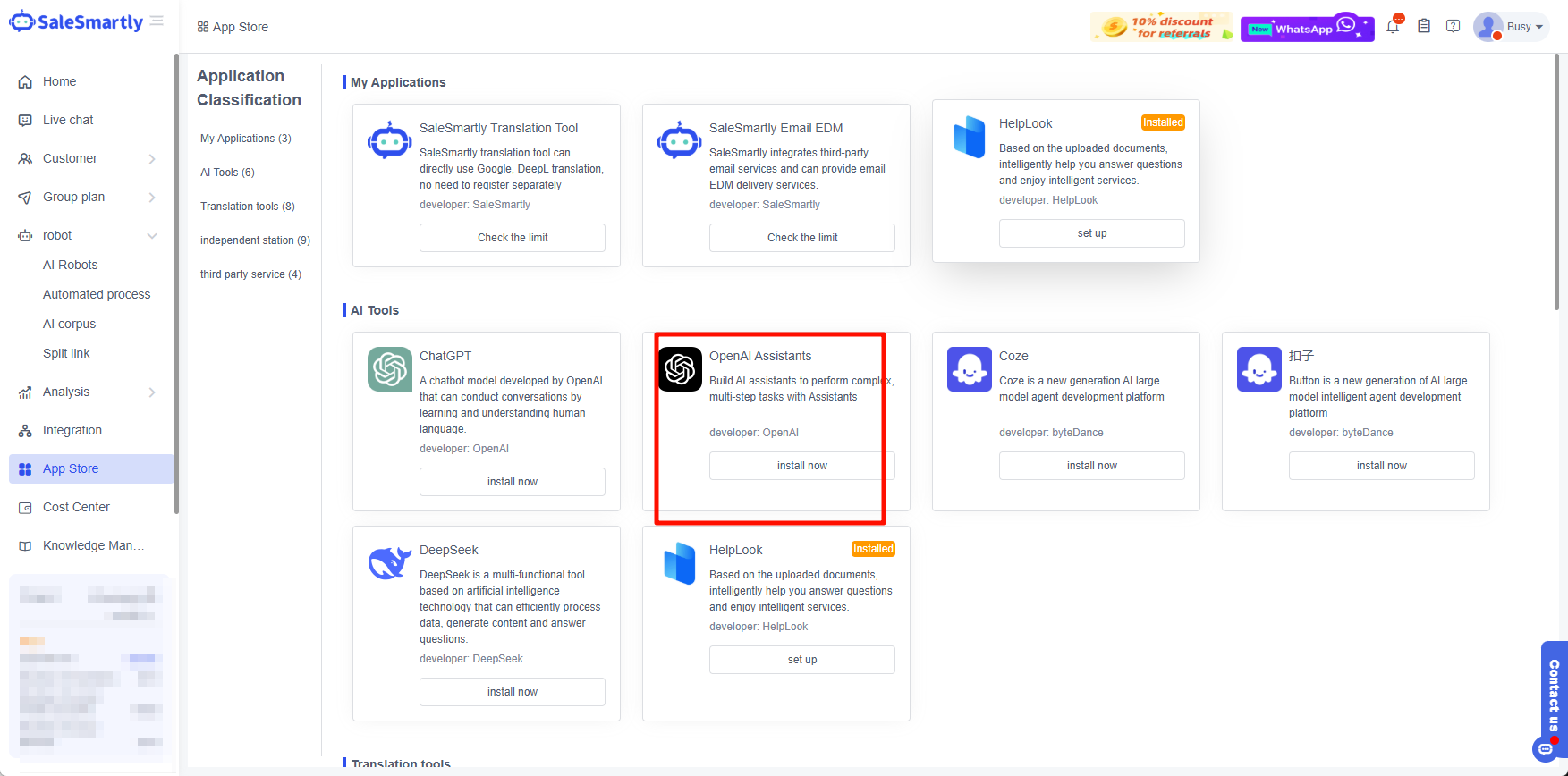Click set up for HelpLook in My Applications
This screenshot has width=1568, height=776.
(1091, 233)
